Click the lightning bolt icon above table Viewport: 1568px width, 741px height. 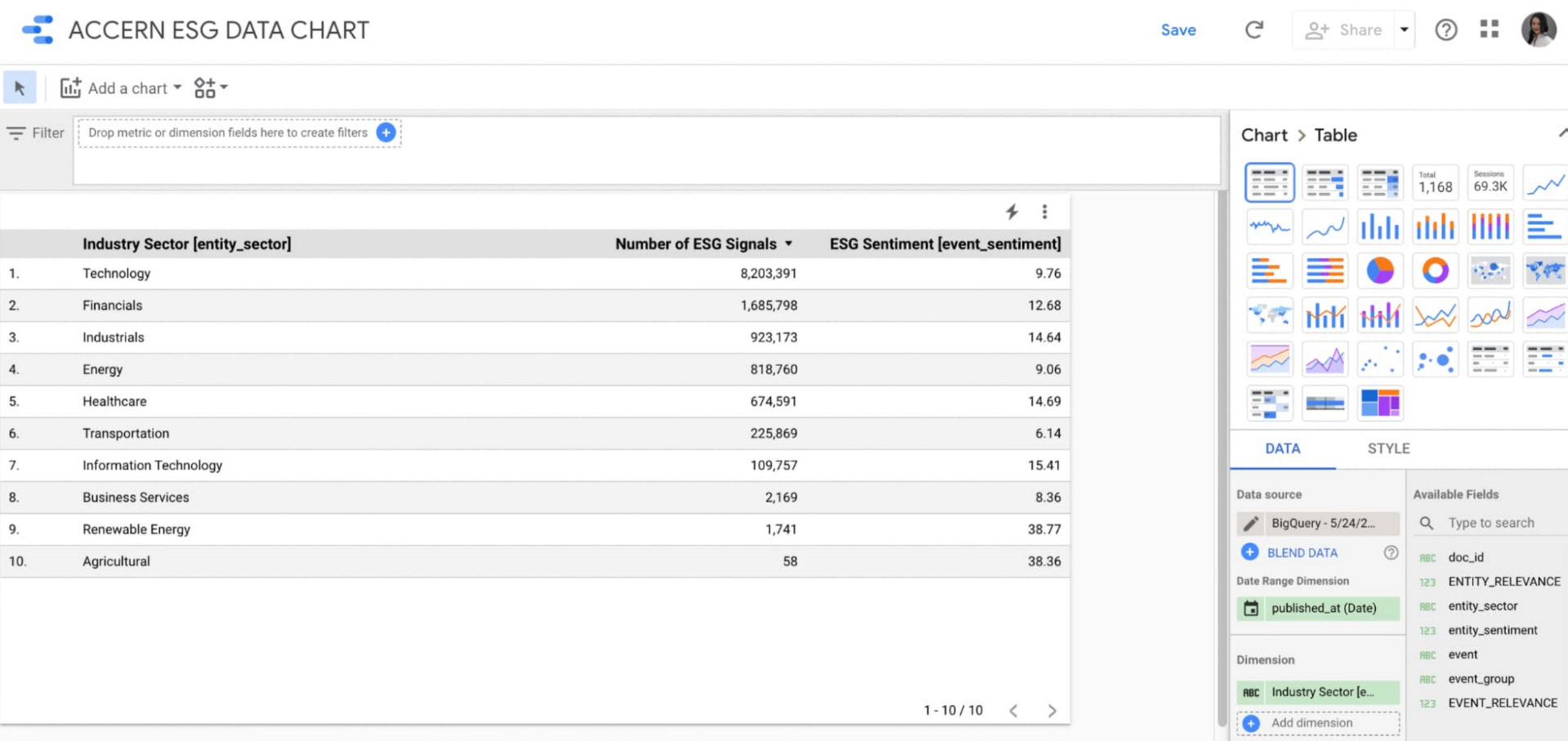(1012, 212)
